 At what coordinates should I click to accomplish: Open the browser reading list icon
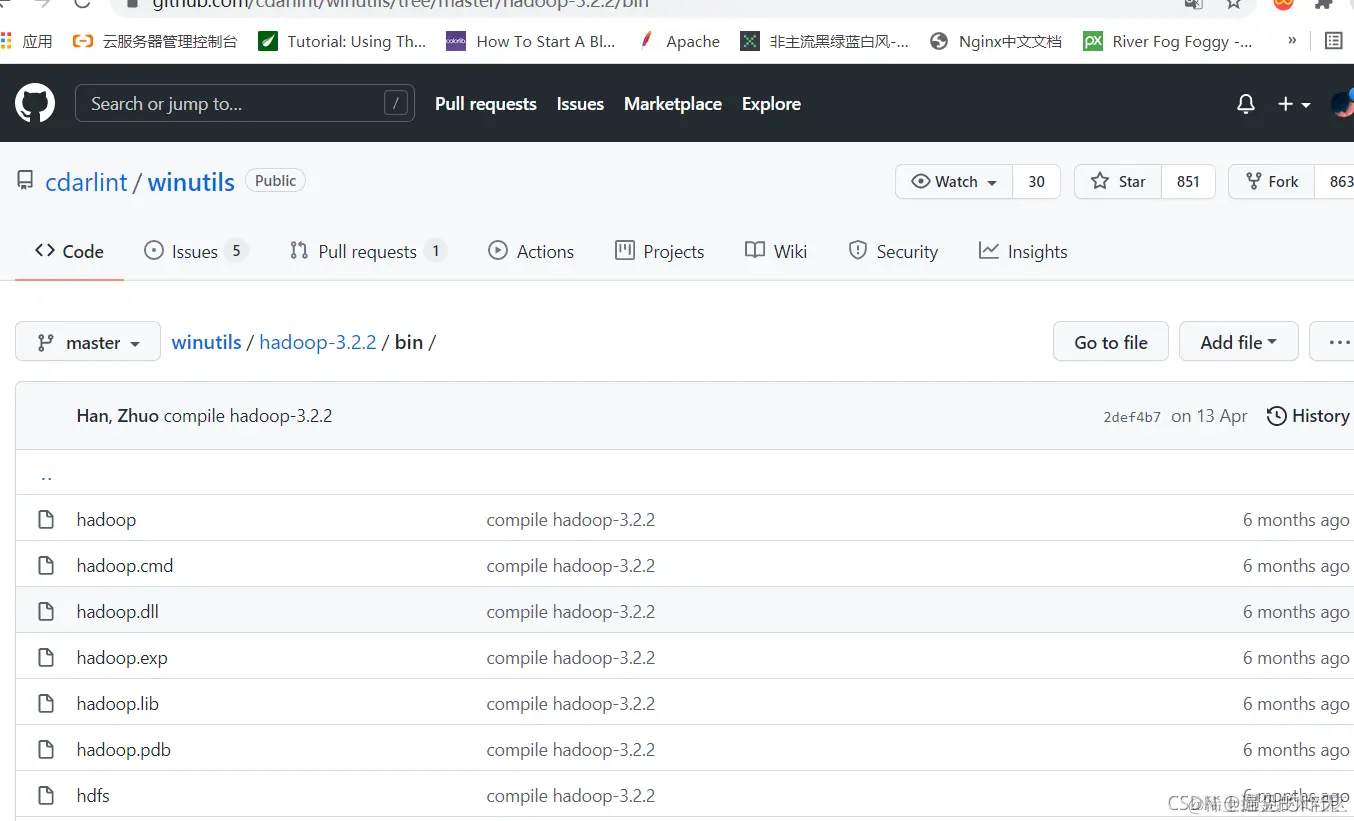coord(1333,41)
